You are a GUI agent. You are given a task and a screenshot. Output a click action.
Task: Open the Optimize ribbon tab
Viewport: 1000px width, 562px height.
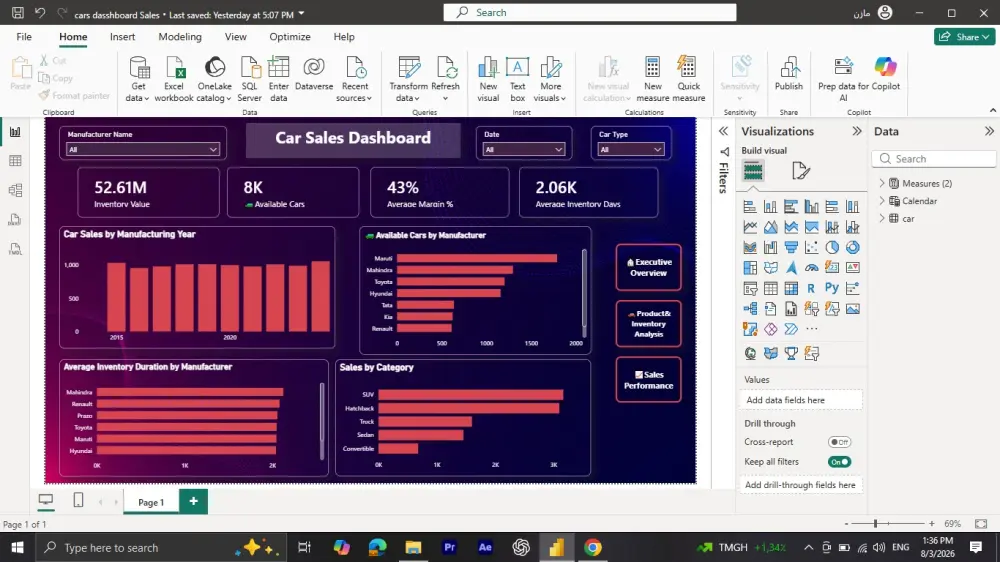(x=290, y=36)
